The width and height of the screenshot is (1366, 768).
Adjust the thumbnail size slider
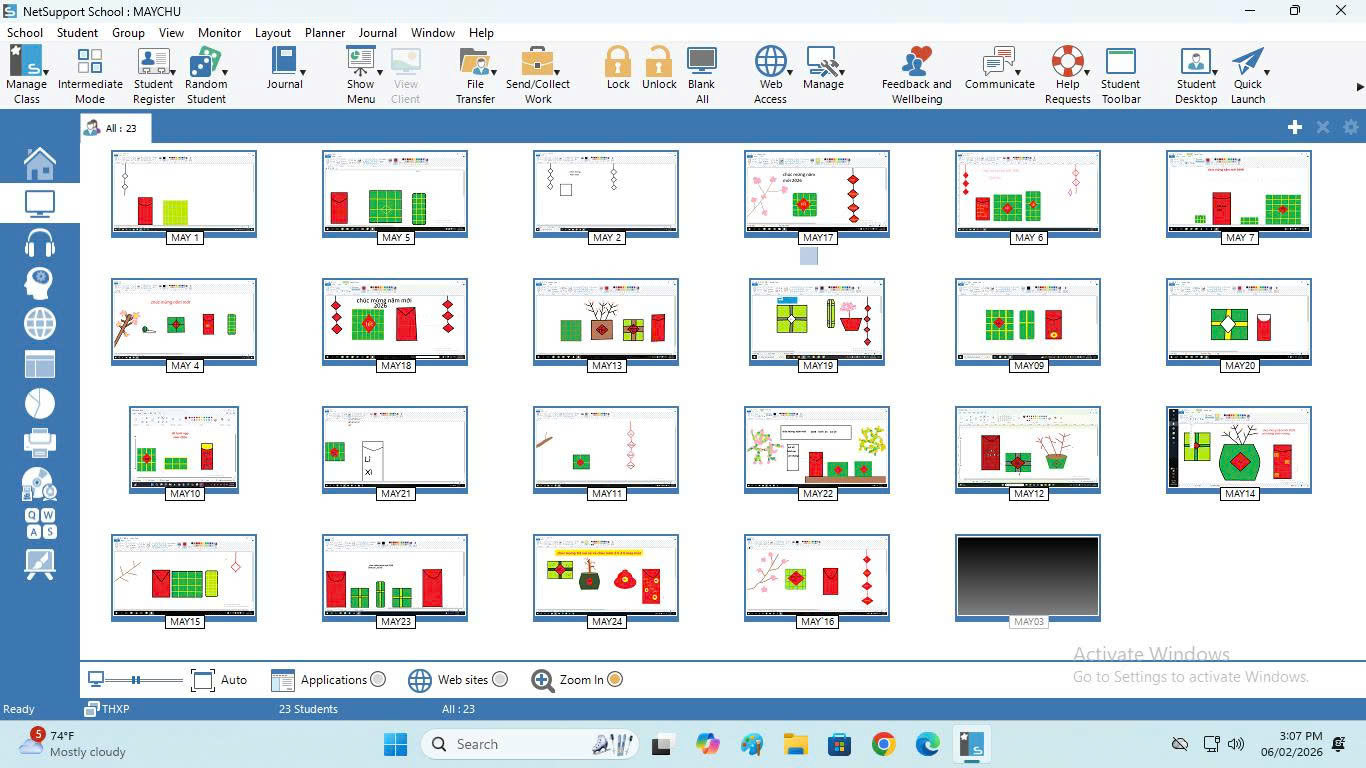136,680
